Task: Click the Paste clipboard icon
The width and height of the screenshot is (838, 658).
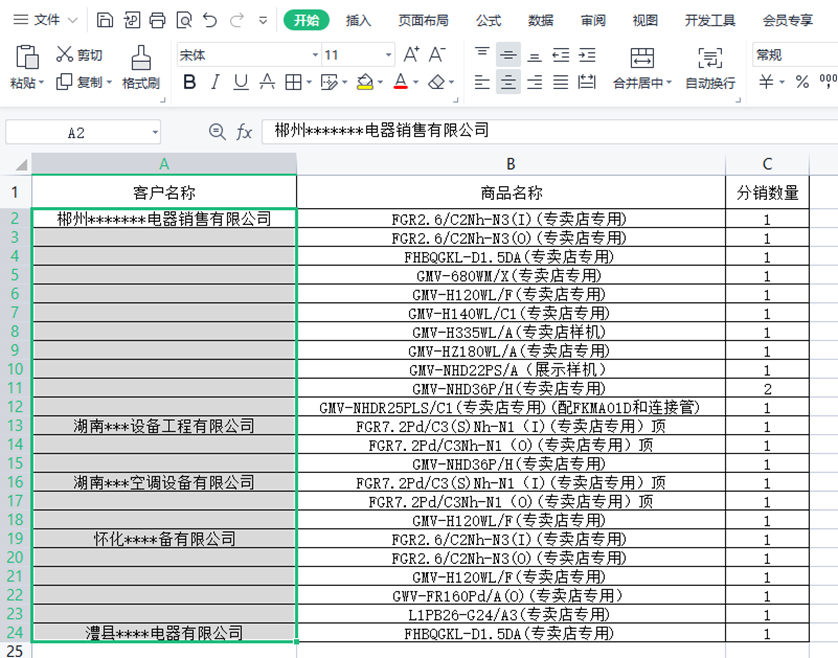Action: point(27,57)
